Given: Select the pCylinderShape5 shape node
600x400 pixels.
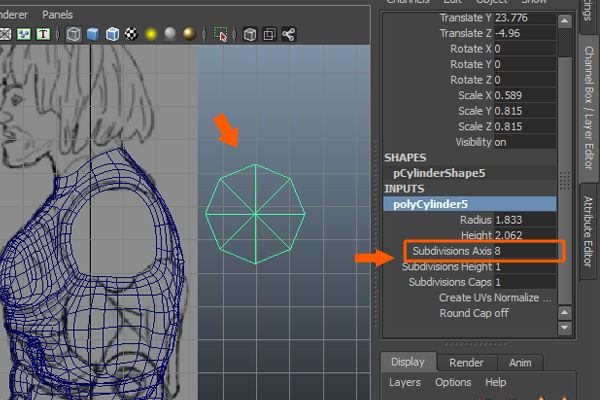Looking at the screenshot, I should [x=442, y=173].
